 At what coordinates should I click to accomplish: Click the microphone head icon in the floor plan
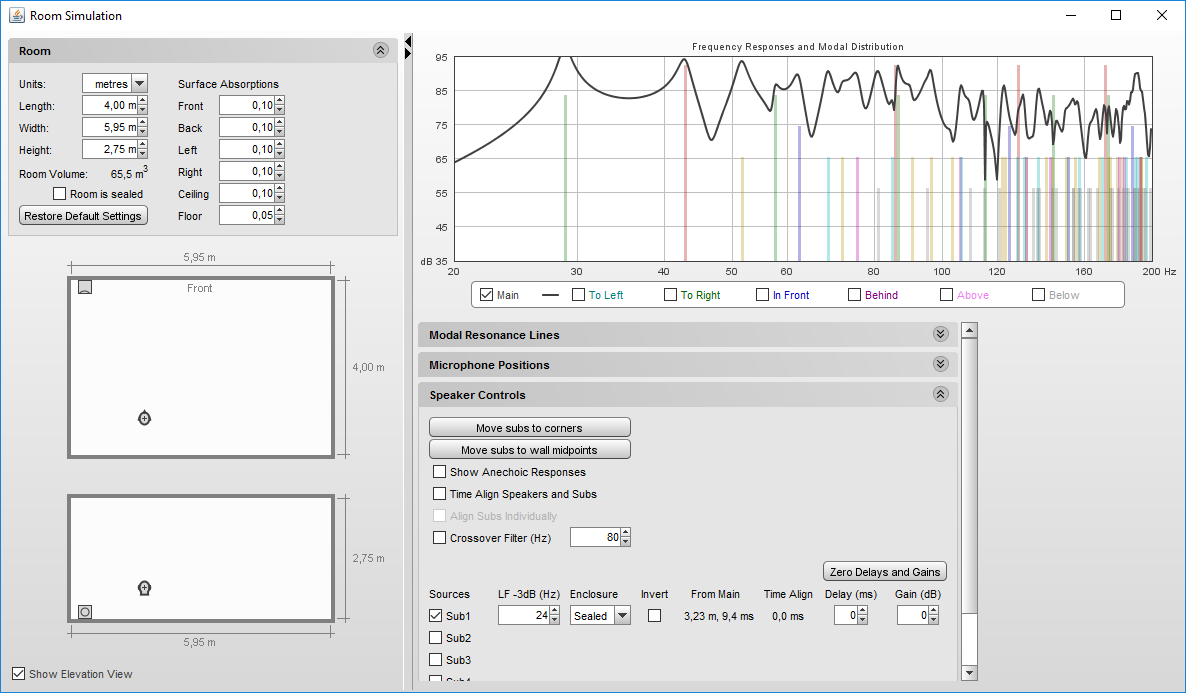click(144, 418)
